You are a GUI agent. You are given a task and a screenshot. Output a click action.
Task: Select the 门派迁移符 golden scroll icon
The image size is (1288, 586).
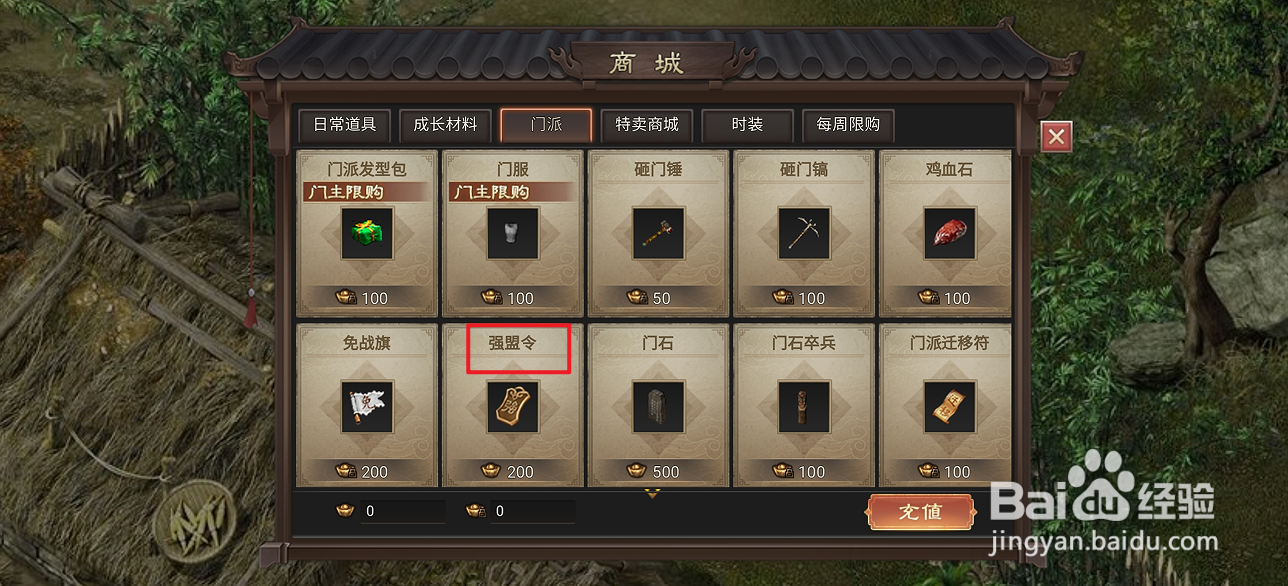click(949, 406)
